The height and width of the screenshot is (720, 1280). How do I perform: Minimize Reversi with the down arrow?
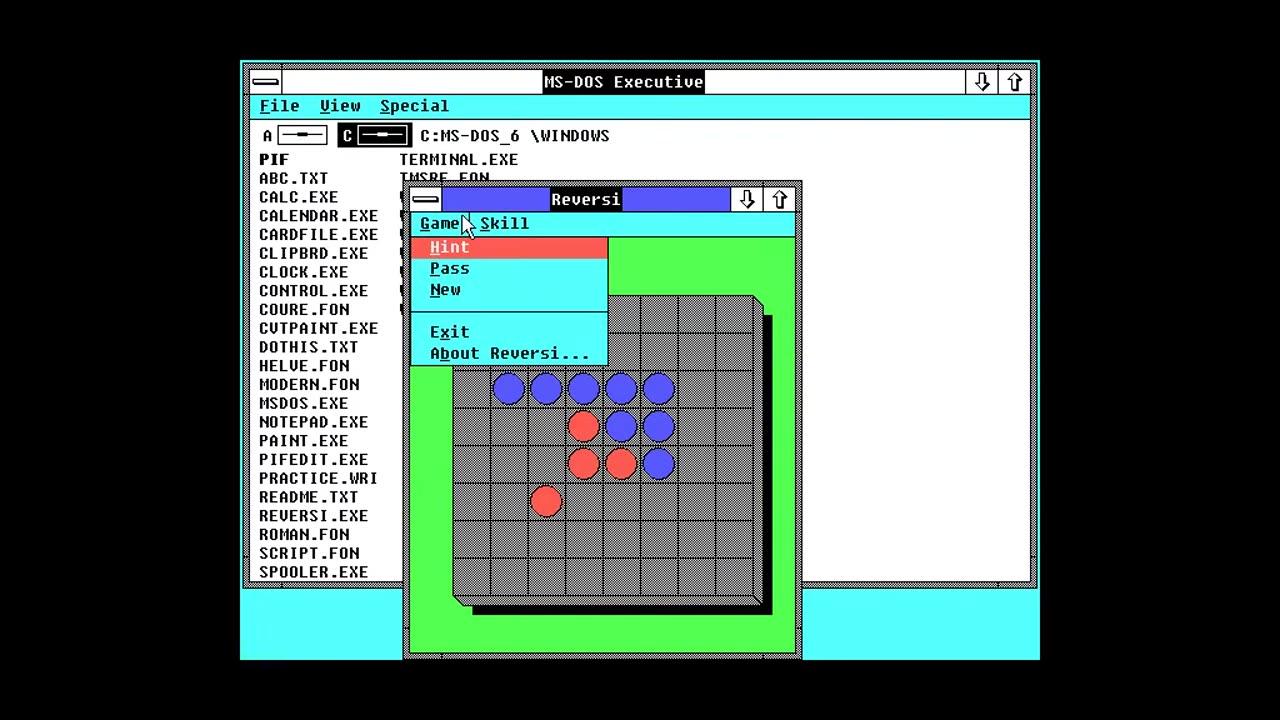point(746,199)
